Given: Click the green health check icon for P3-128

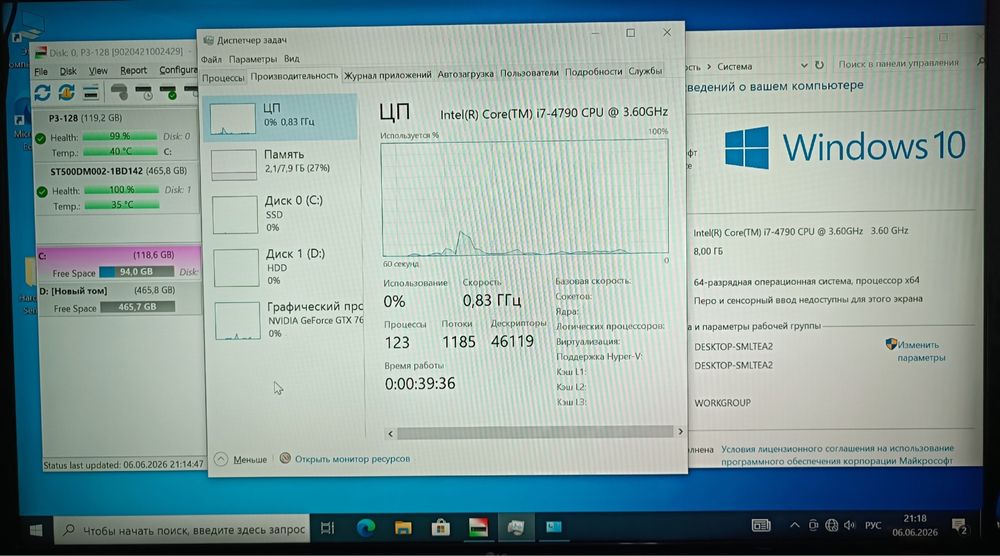Looking at the screenshot, I should tap(41, 138).
